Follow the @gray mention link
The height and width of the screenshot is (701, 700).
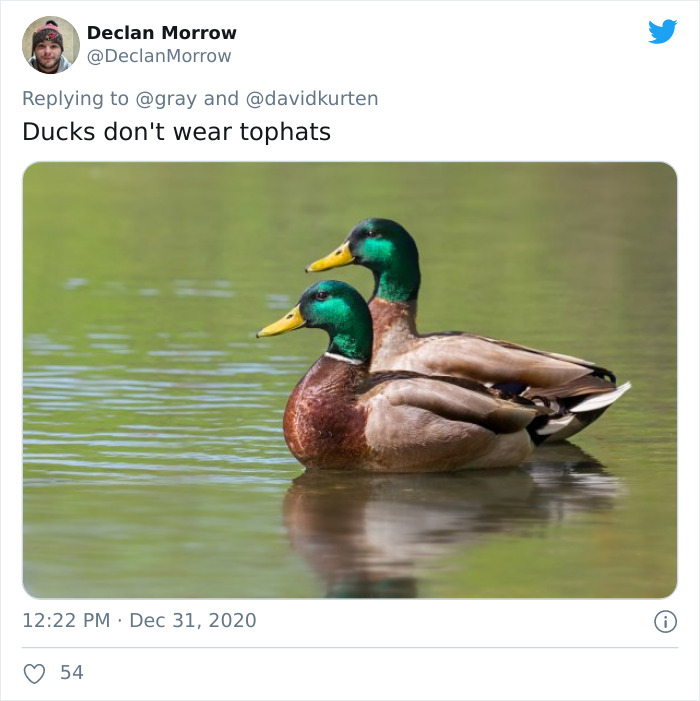pyautogui.click(x=166, y=99)
